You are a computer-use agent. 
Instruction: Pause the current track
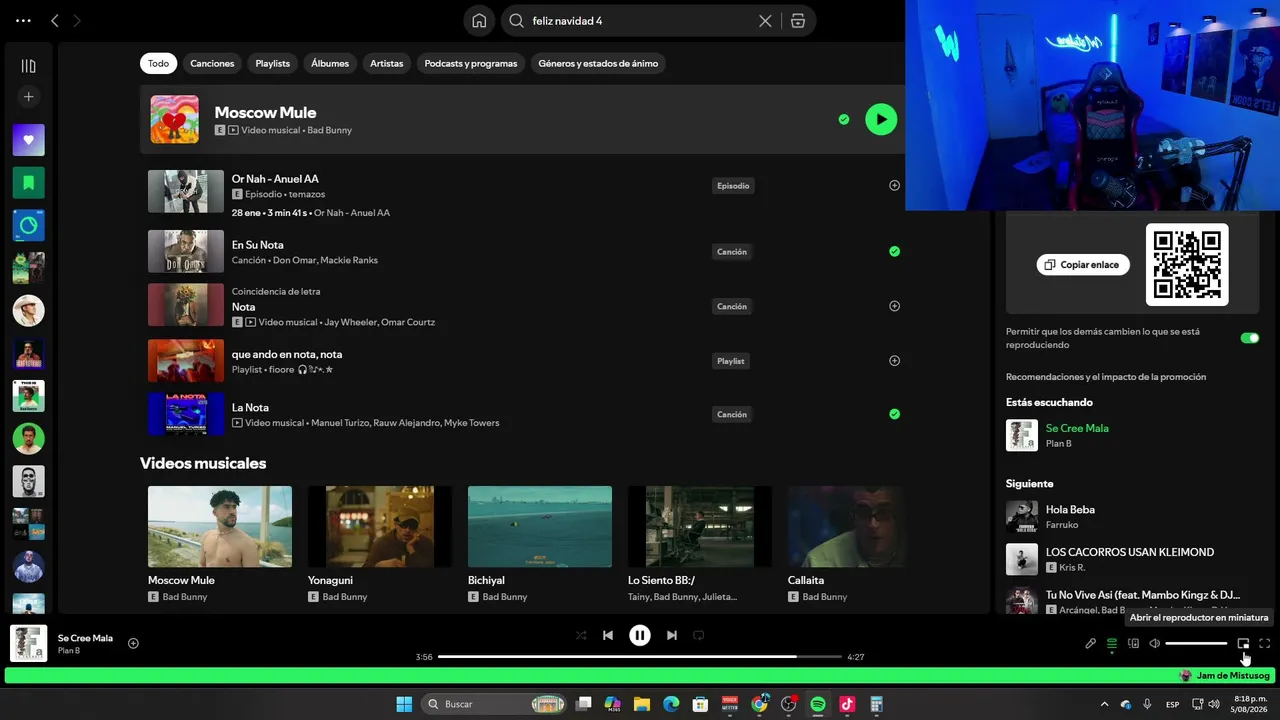click(640, 635)
